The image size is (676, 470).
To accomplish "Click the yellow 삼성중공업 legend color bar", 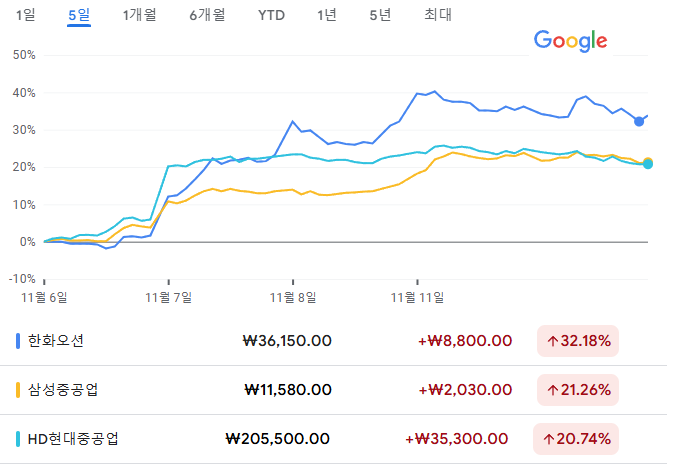I will pos(18,390).
